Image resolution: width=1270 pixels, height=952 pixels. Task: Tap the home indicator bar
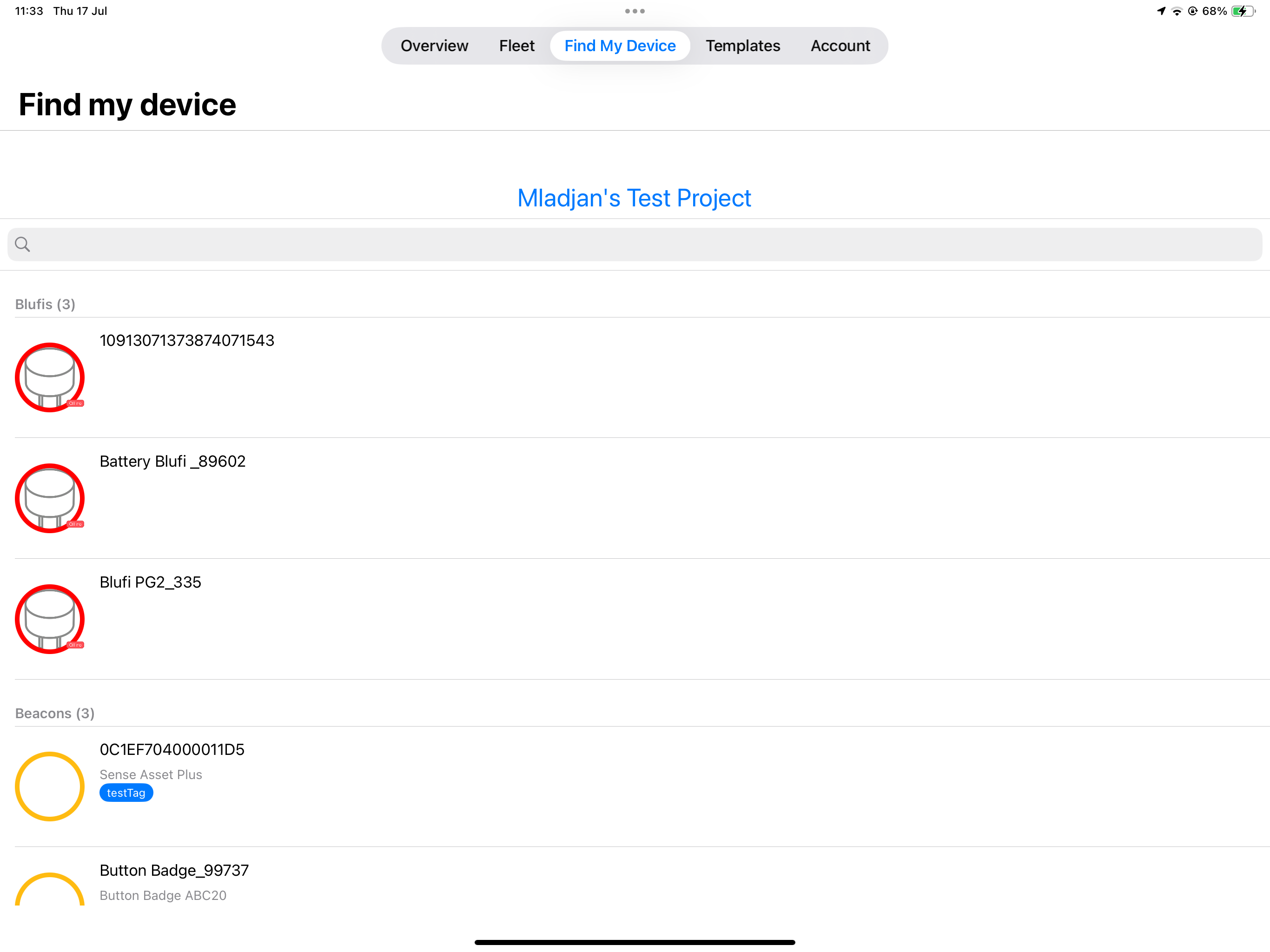(635, 942)
